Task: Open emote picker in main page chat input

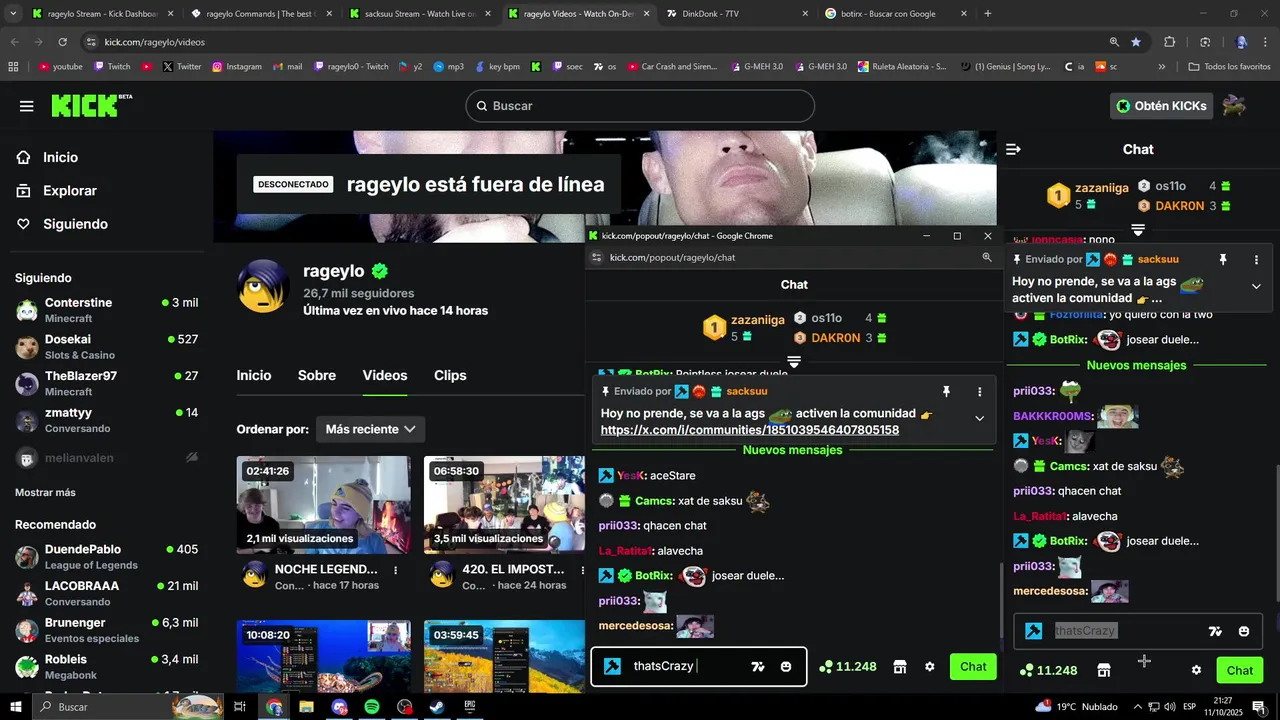Action: 1244,631
